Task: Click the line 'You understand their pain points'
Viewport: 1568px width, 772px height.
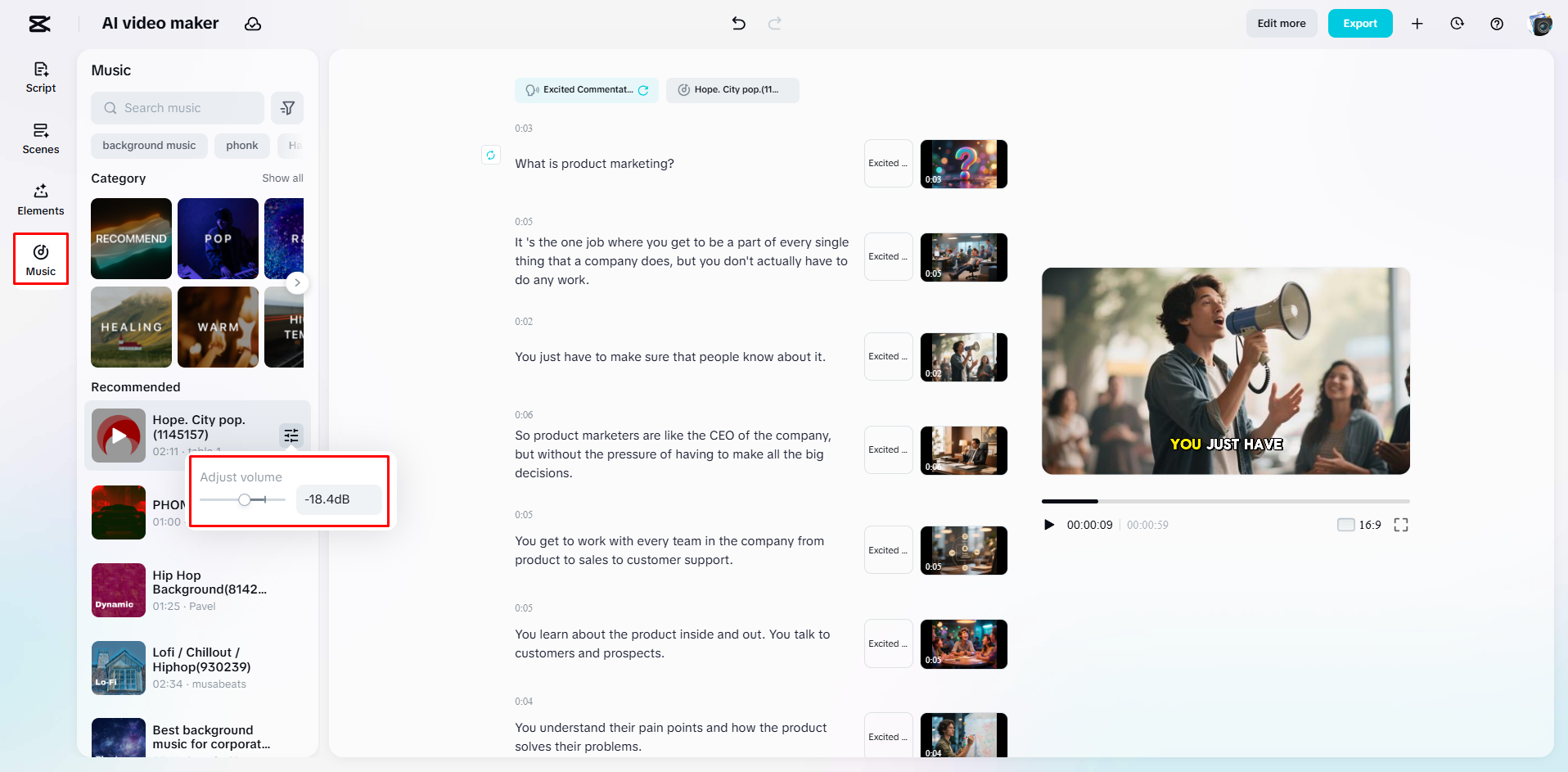Action: click(671, 737)
